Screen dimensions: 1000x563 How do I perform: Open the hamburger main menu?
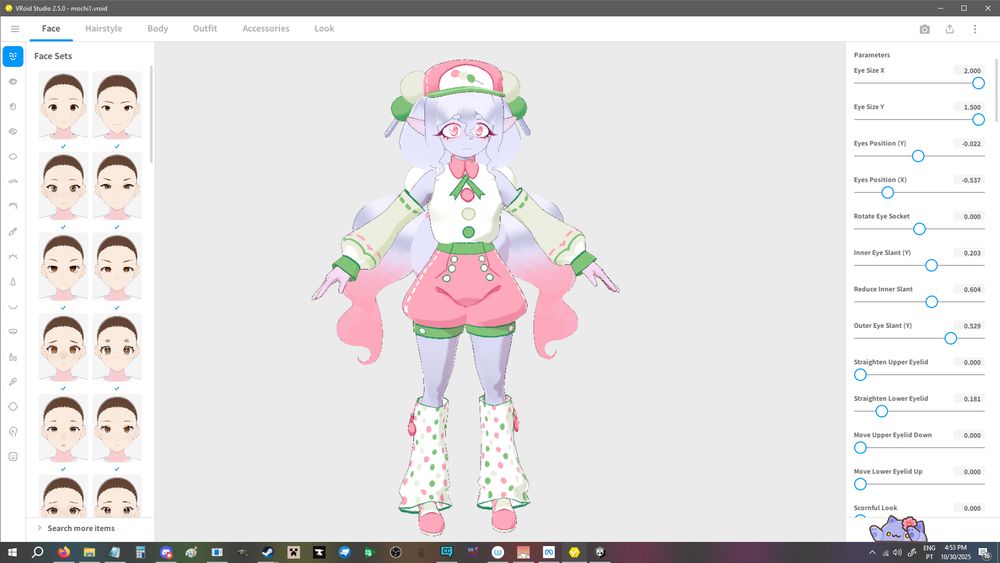click(x=15, y=29)
